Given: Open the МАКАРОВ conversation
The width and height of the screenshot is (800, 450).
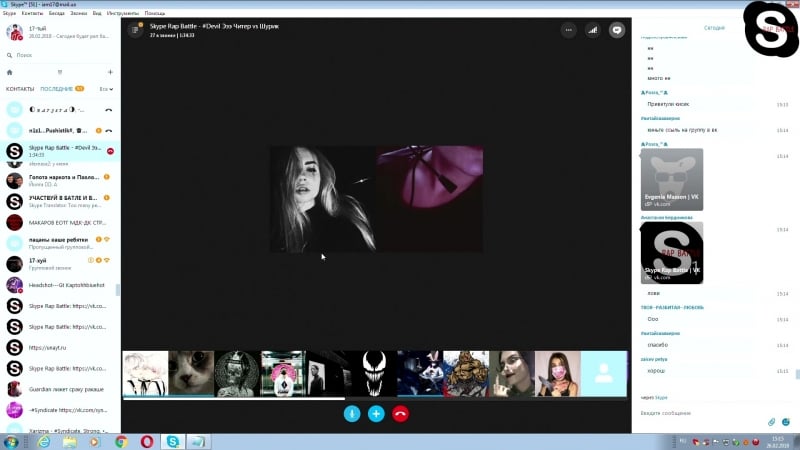Looking at the screenshot, I should click(60, 222).
